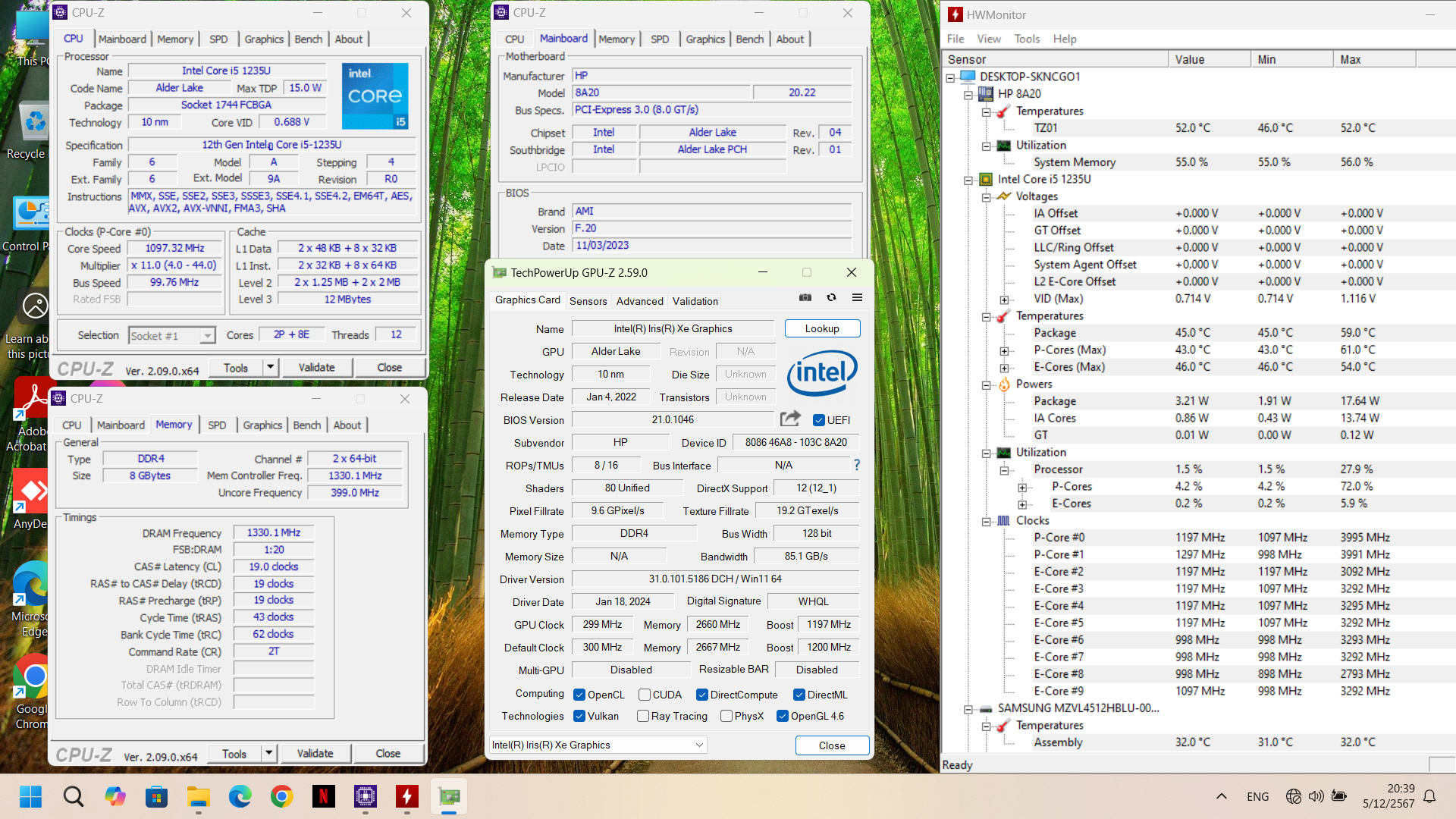Open Copilot from the taskbar

tap(115, 796)
